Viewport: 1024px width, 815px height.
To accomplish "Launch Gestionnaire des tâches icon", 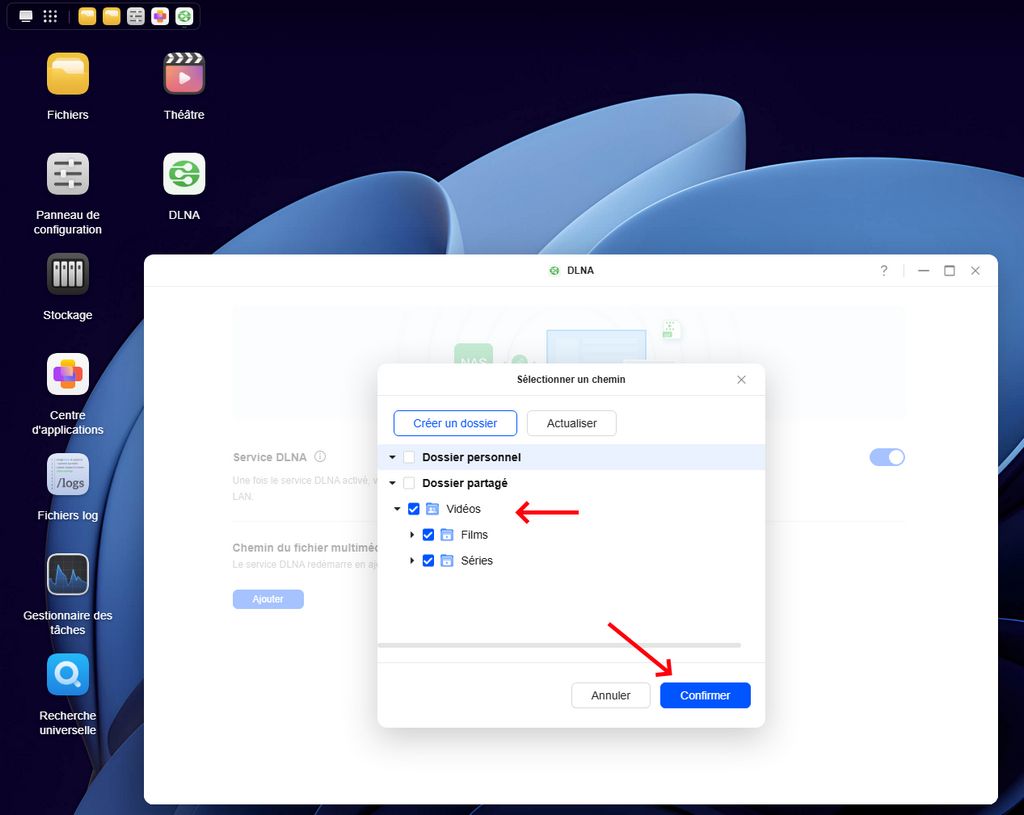I will [x=68, y=575].
